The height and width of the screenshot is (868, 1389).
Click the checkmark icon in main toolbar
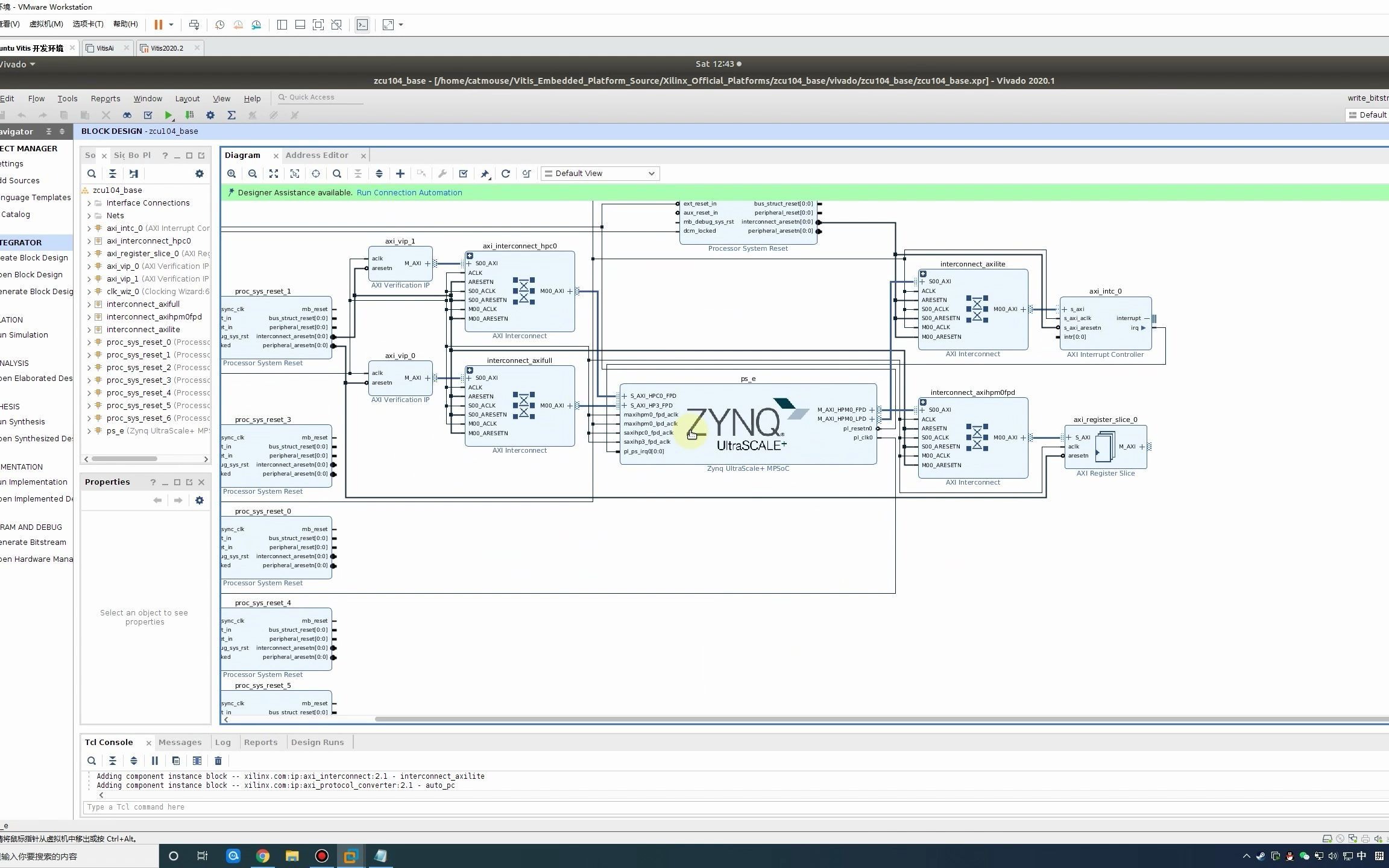click(148, 115)
